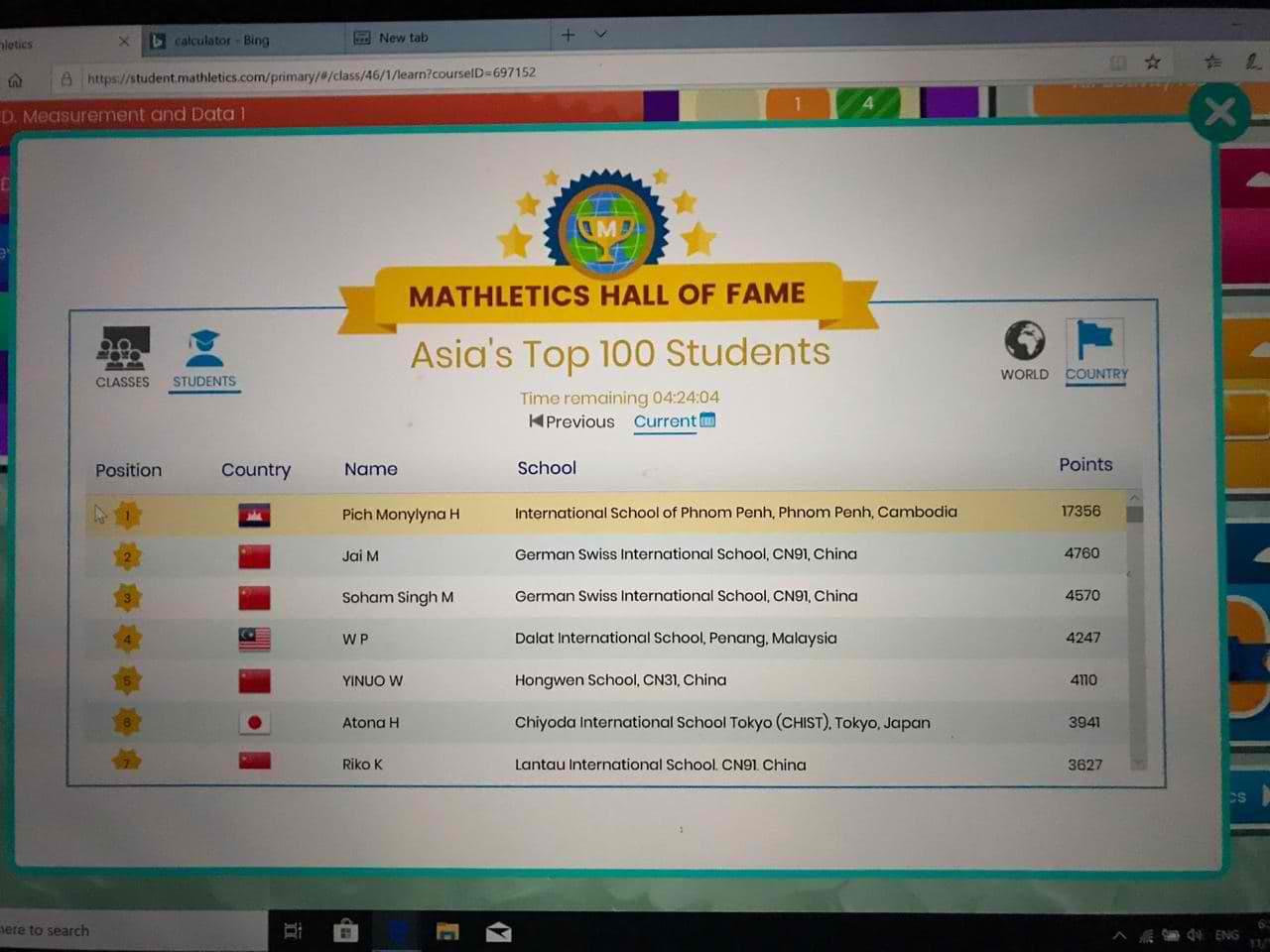1270x952 pixels.
Task: Click position 2 badge for Jai M
Action: (x=127, y=556)
